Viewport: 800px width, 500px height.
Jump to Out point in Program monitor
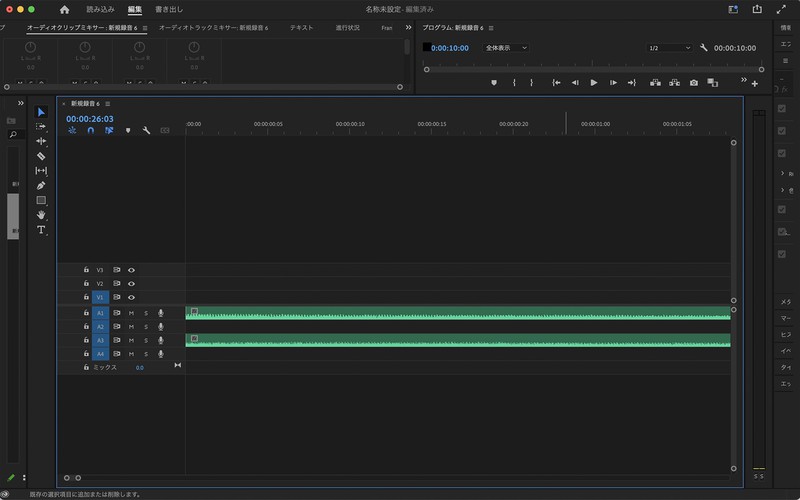[x=632, y=83]
